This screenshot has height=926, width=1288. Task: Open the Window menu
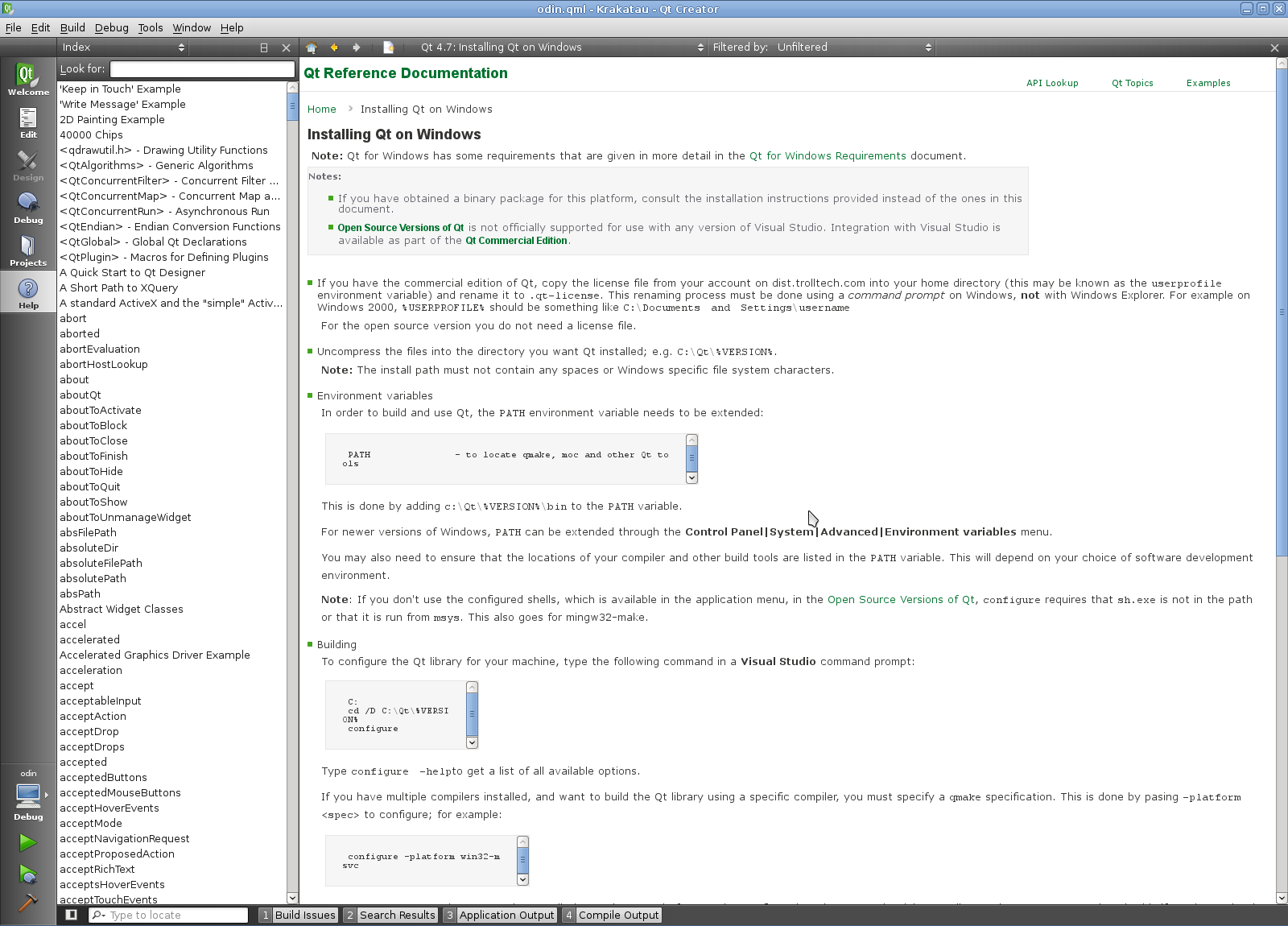(192, 27)
